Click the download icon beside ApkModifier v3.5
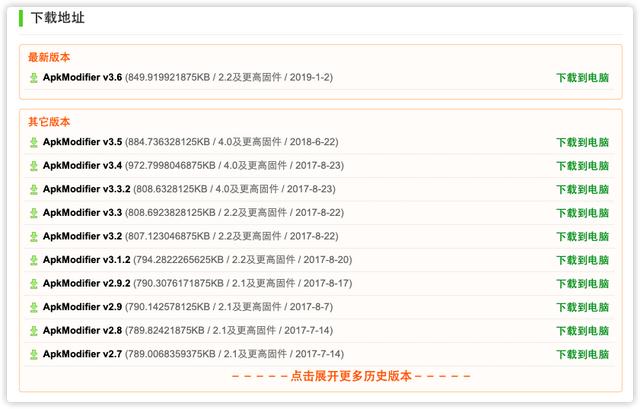The height and width of the screenshot is (409, 640). 34,142
